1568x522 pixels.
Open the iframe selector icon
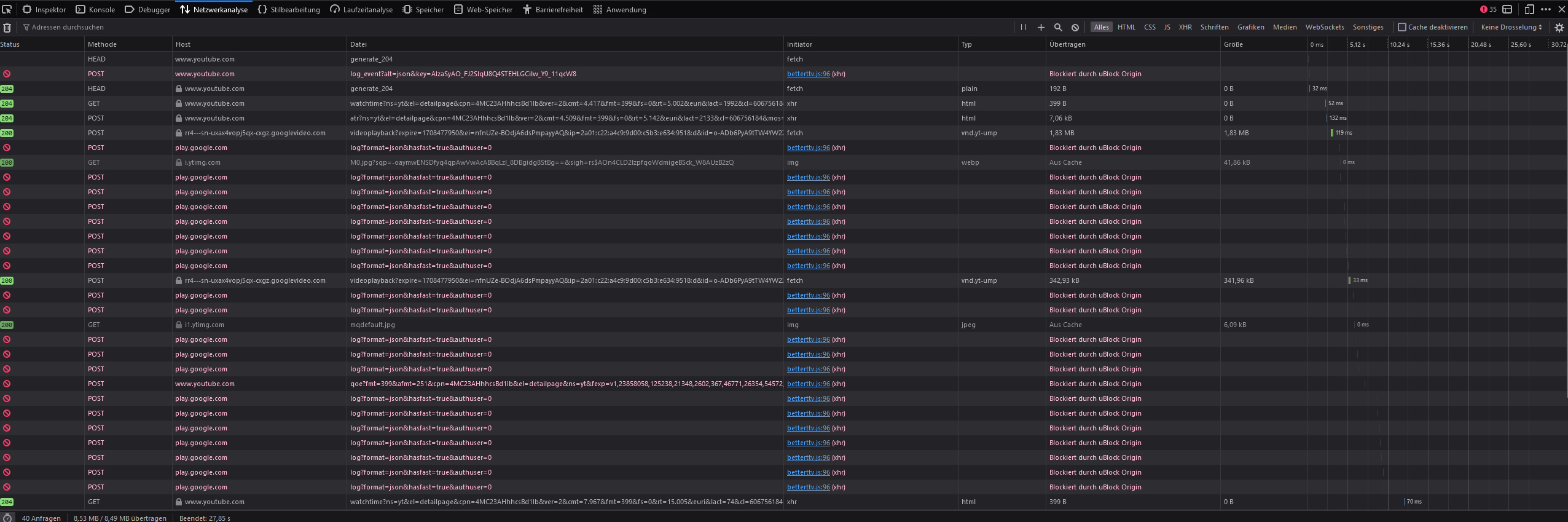pyautogui.click(x=1507, y=9)
